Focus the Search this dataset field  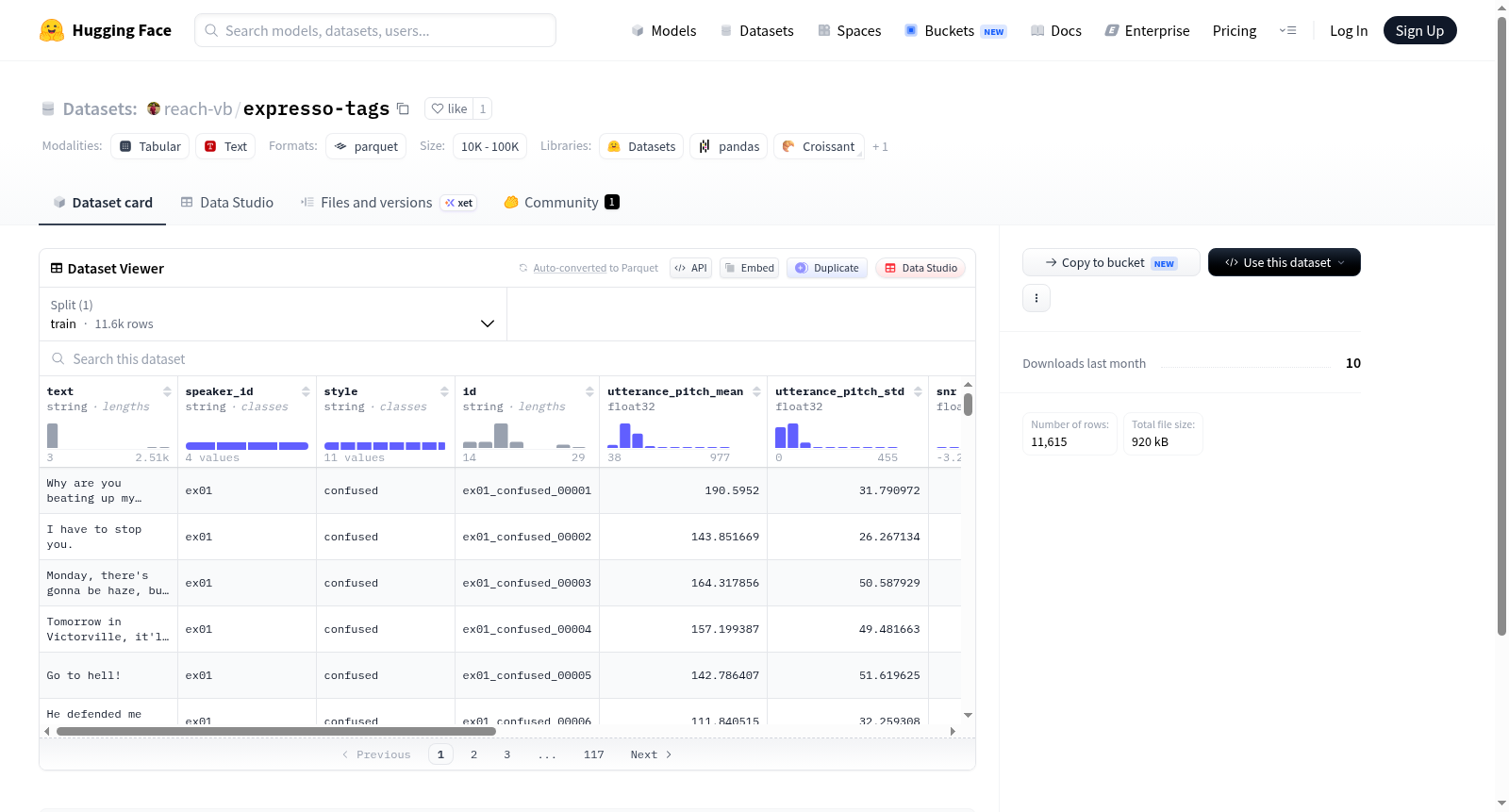[x=507, y=359]
